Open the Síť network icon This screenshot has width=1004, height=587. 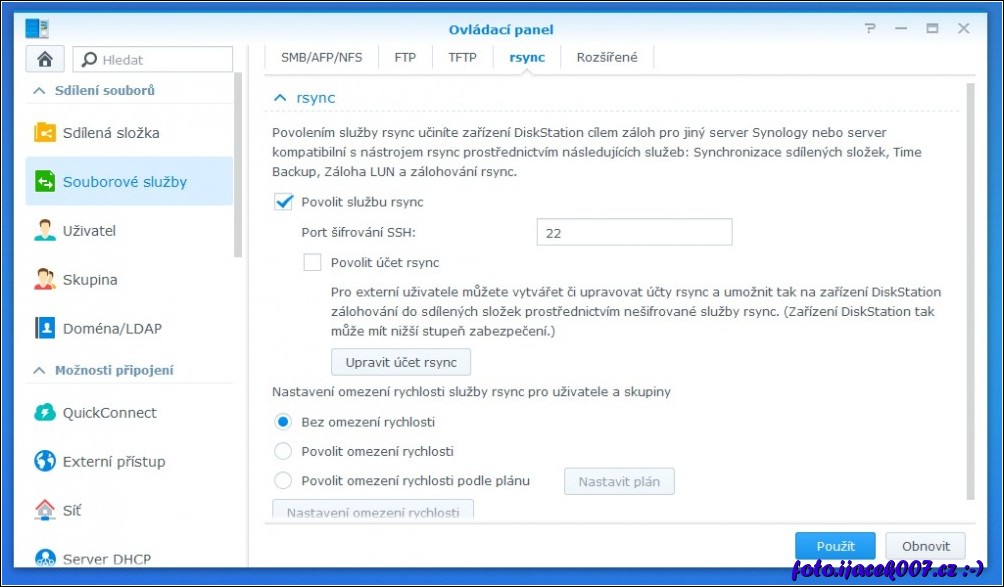click(x=45, y=510)
